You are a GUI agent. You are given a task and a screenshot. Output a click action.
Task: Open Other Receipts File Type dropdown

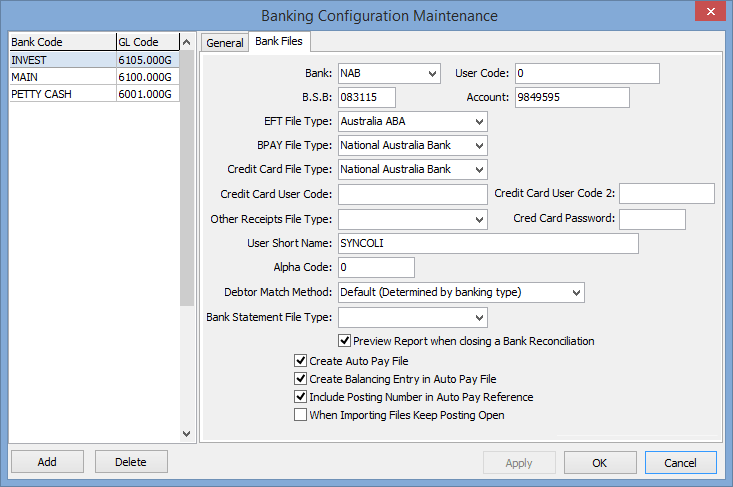(x=479, y=219)
